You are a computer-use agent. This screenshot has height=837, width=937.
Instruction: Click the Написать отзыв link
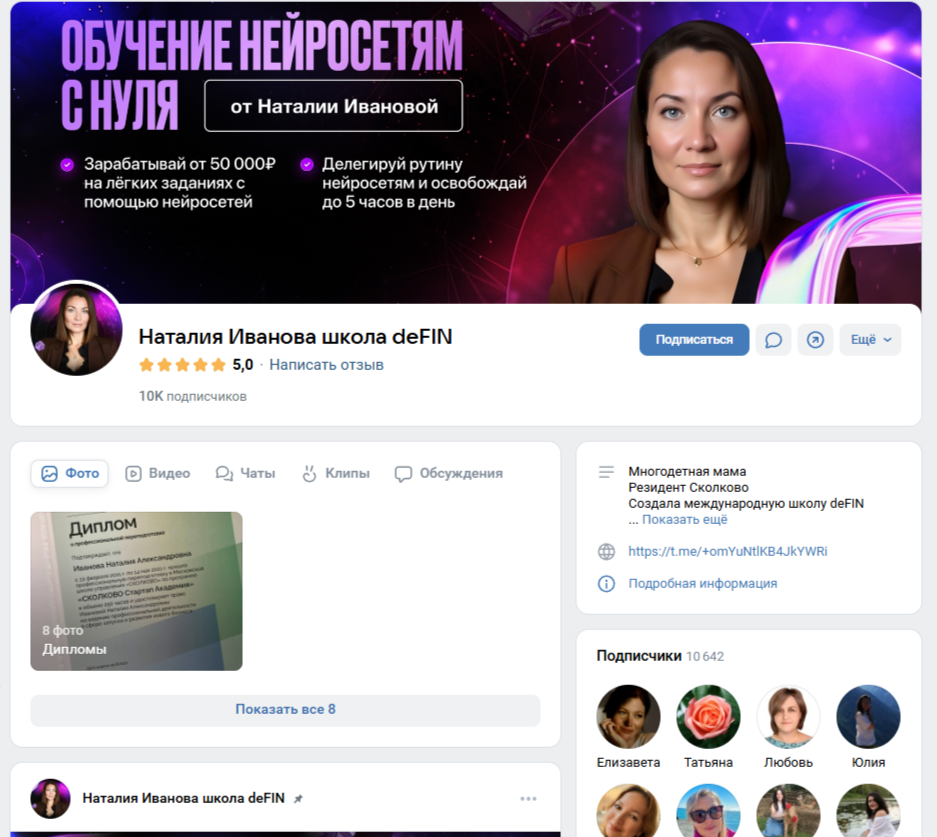click(x=326, y=365)
